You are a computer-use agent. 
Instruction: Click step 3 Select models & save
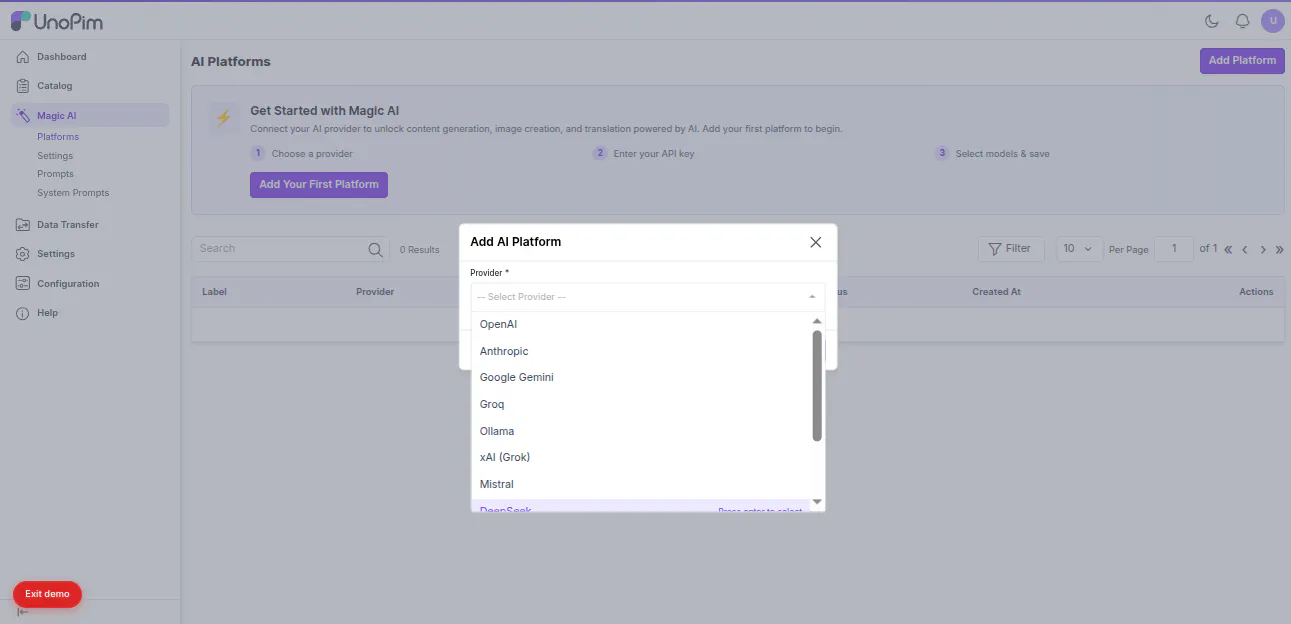992,154
